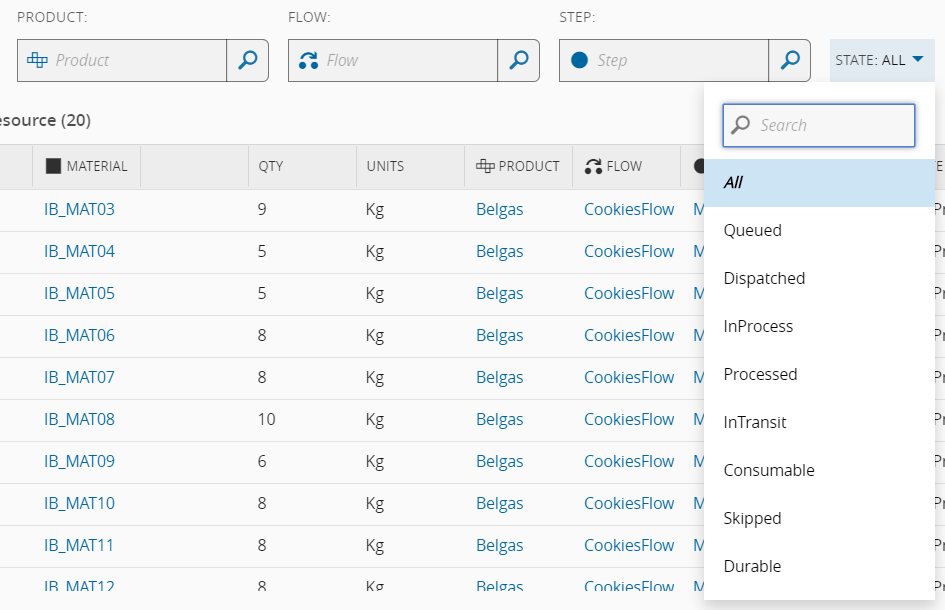
Task: Click the Step search magnifier icon
Action: tap(789, 60)
